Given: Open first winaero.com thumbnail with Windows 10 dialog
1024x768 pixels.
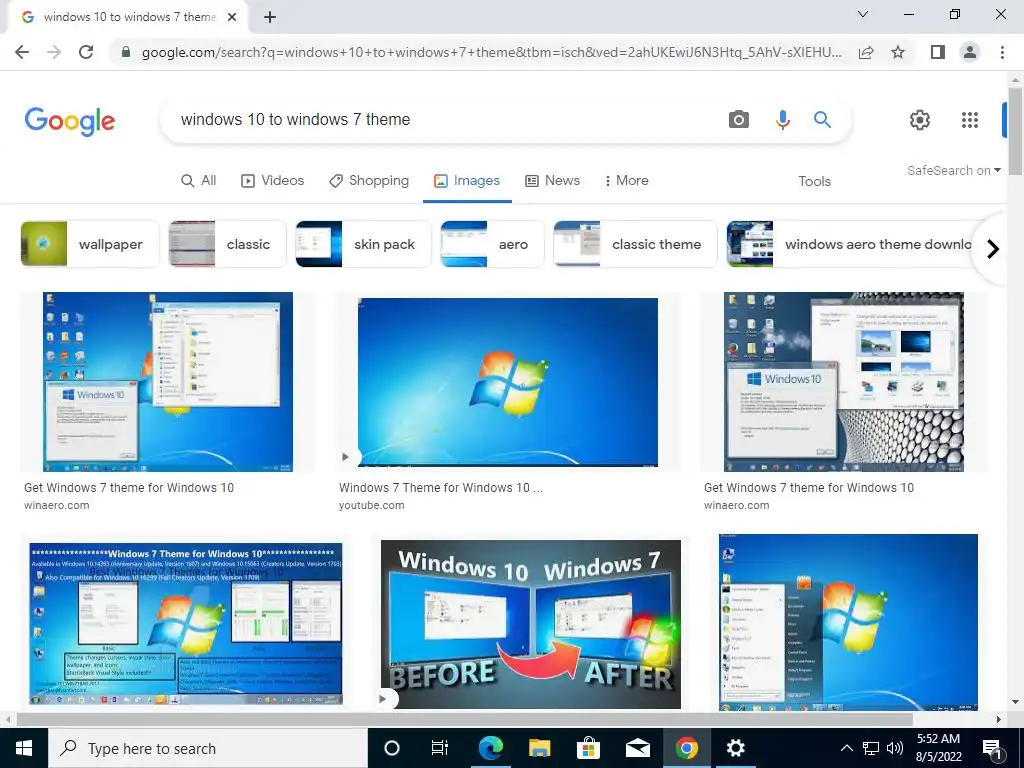Looking at the screenshot, I should tap(168, 382).
